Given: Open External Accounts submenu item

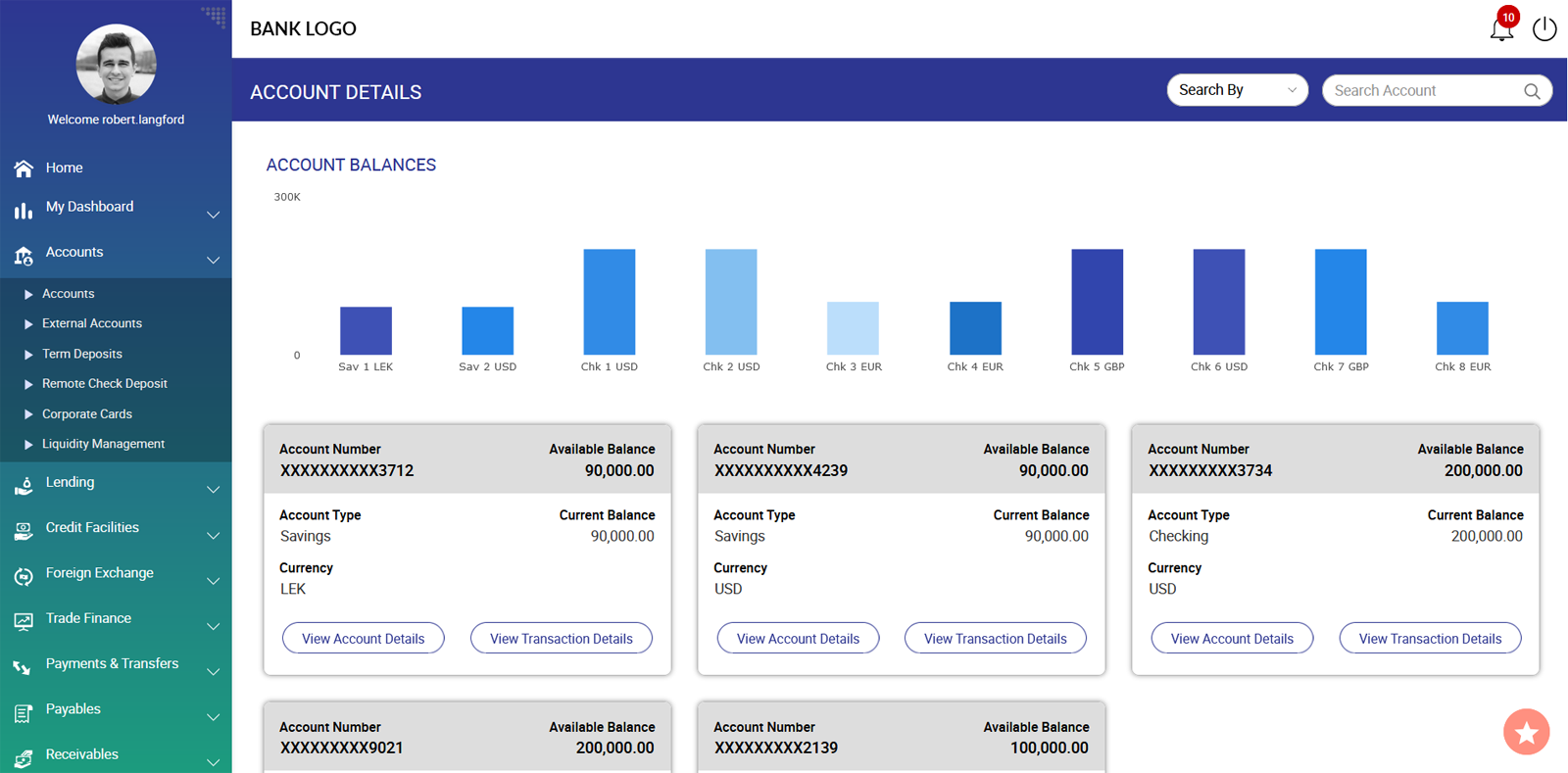Looking at the screenshot, I should pyautogui.click(x=92, y=323).
